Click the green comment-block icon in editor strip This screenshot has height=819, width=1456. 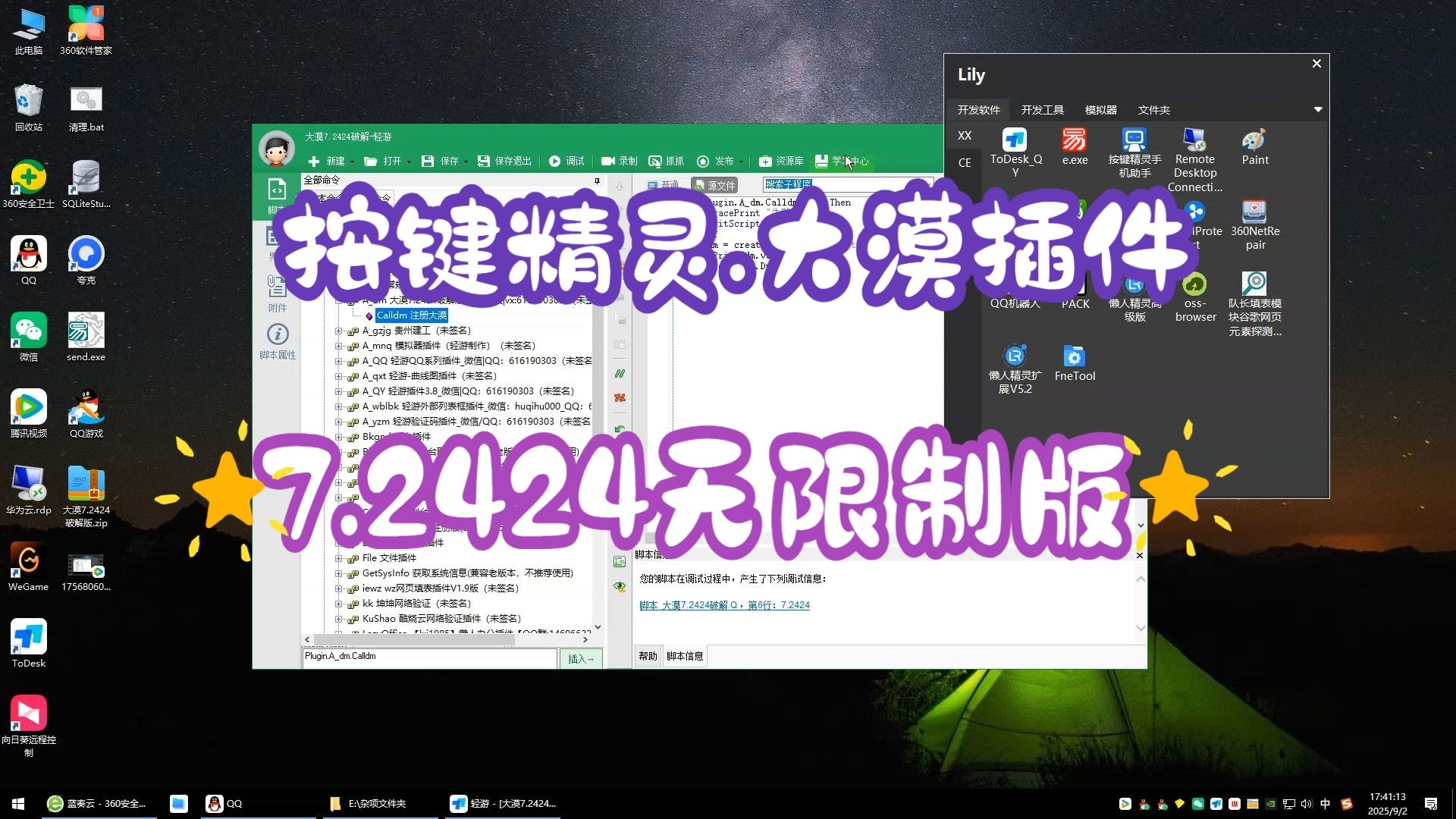[620, 373]
